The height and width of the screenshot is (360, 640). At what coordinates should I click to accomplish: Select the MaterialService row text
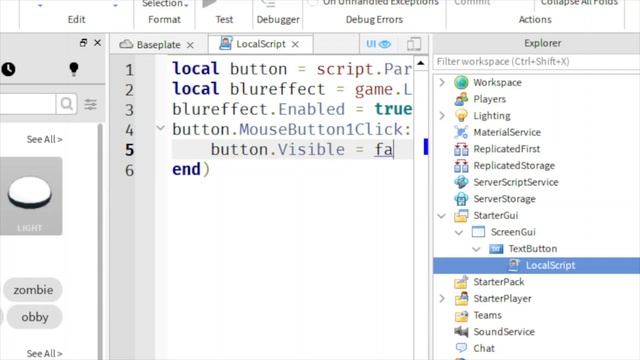[x=507, y=132]
